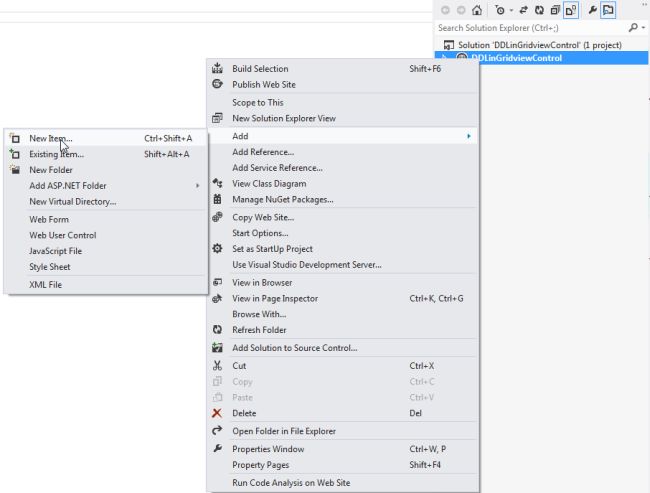This screenshot has width=650, height=493.
Task: Click the Add Solution to Source Control icon
Action: (x=217, y=347)
